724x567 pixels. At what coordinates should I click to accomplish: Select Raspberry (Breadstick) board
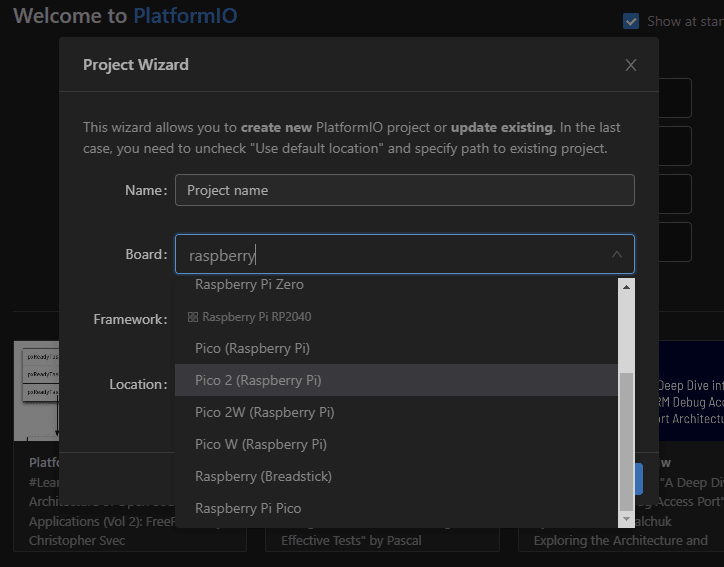263,476
